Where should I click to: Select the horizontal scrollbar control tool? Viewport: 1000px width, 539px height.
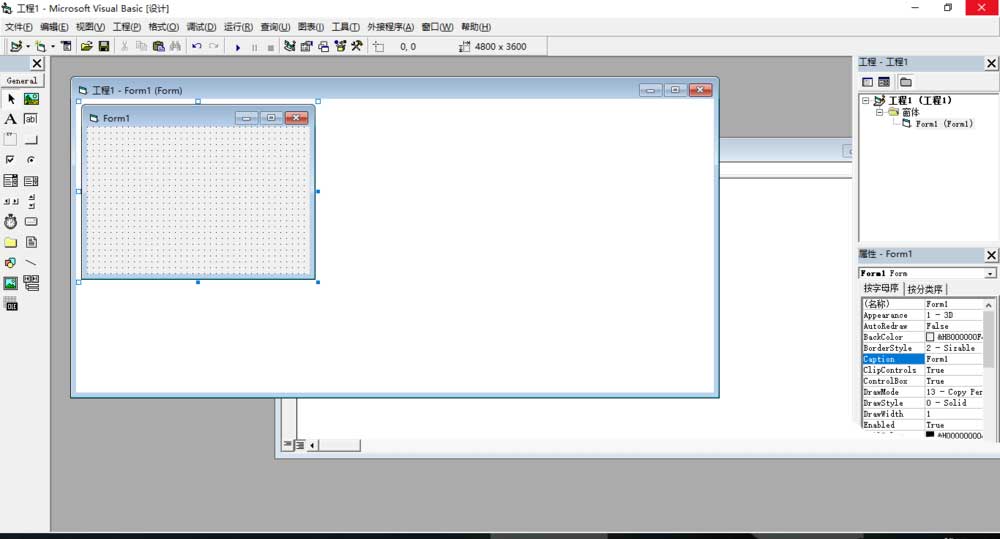click(x=11, y=201)
